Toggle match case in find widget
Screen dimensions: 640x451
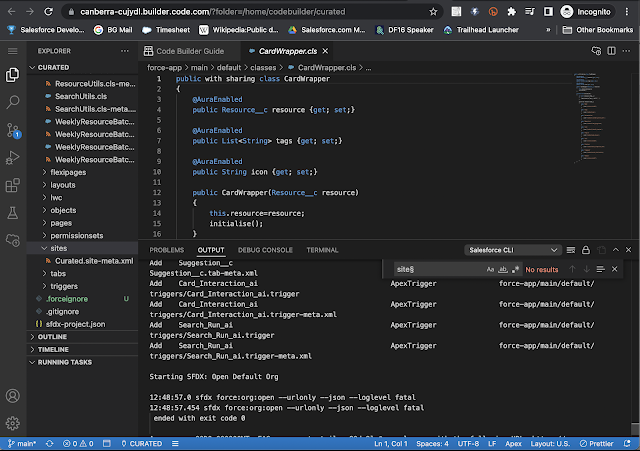coord(490,269)
